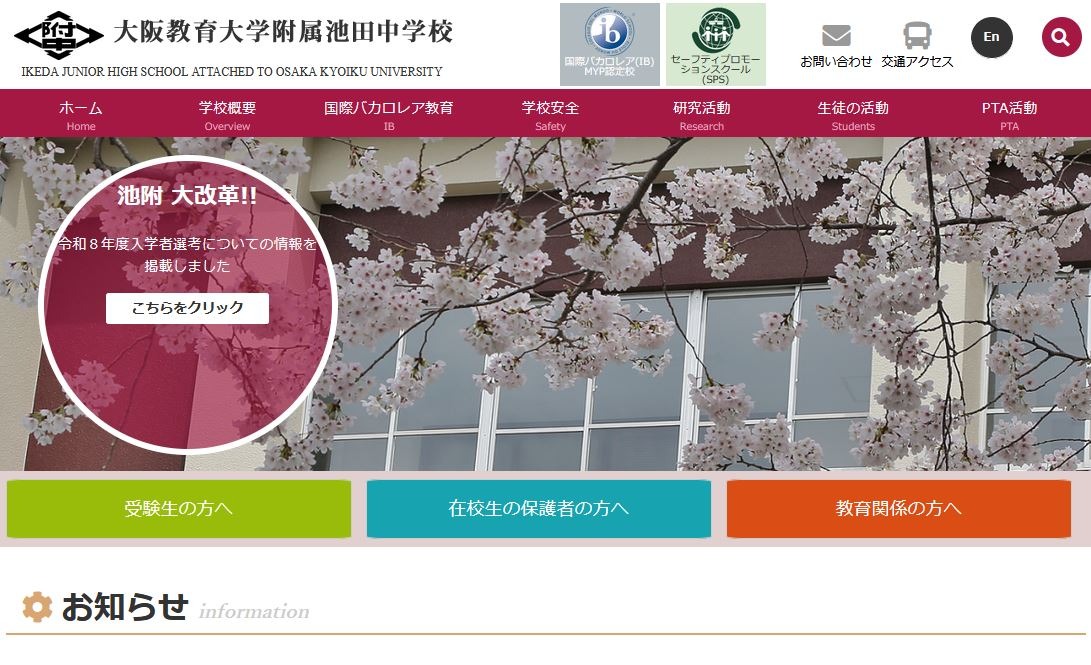
Task: Open the 研究活動 Research menu
Action: pos(701,115)
